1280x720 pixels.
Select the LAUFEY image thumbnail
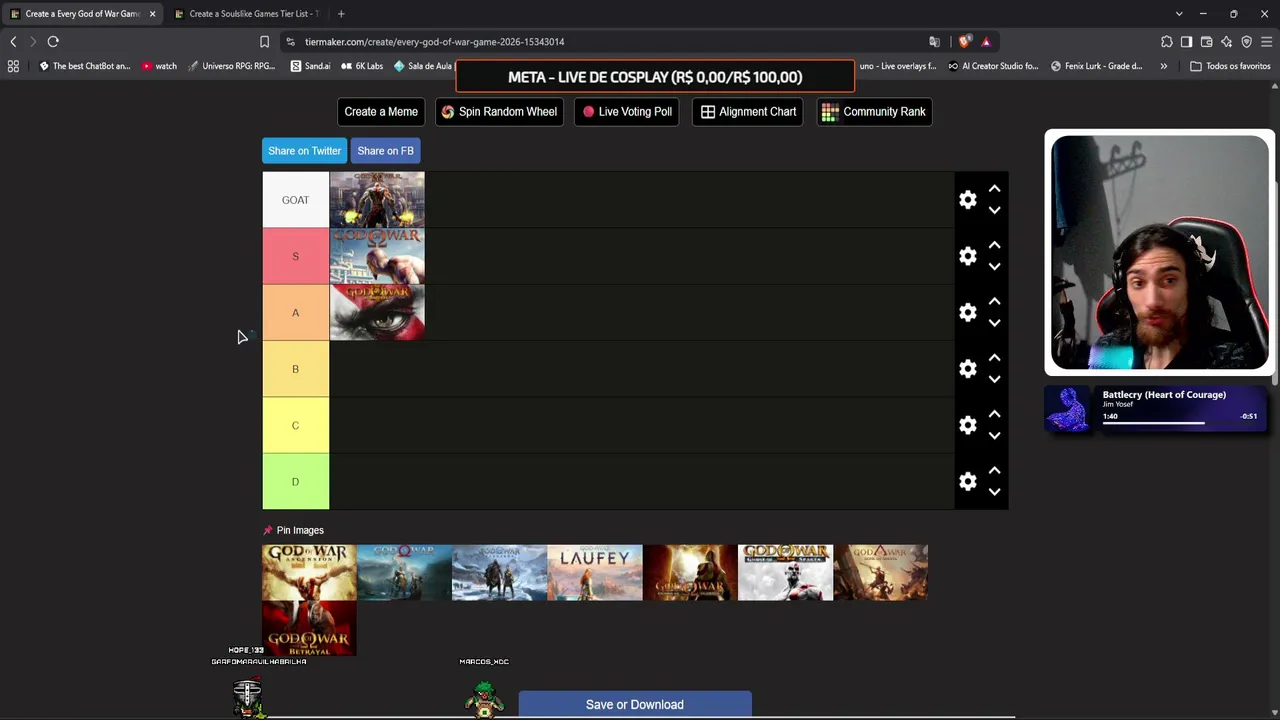click(x=595, y=572)
